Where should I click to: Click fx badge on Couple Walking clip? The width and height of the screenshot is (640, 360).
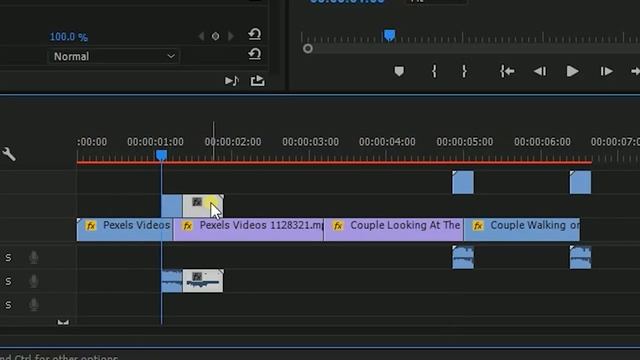pos(478,226)
